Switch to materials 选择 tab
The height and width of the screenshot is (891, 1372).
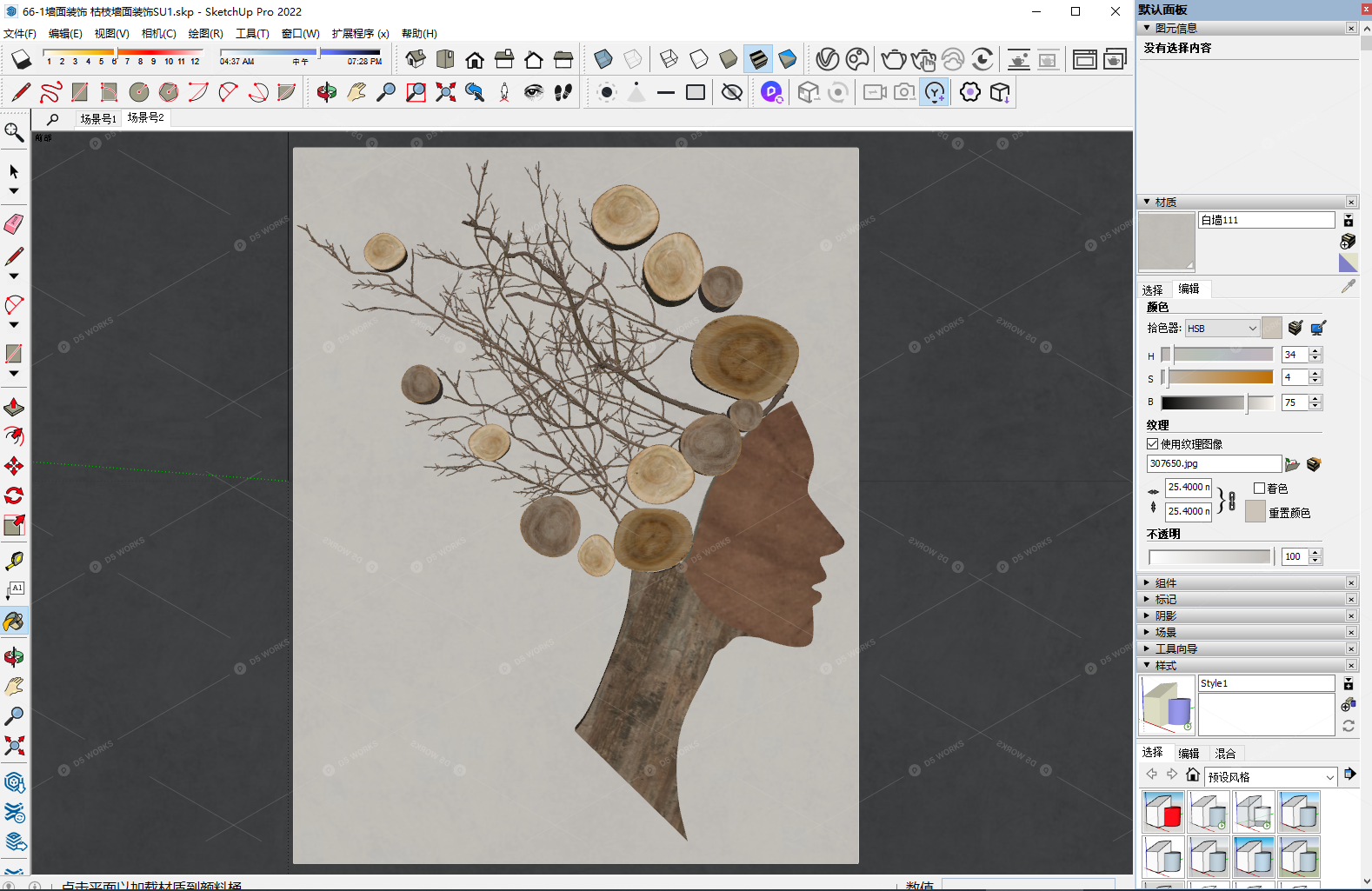[x=1153, y=290]
